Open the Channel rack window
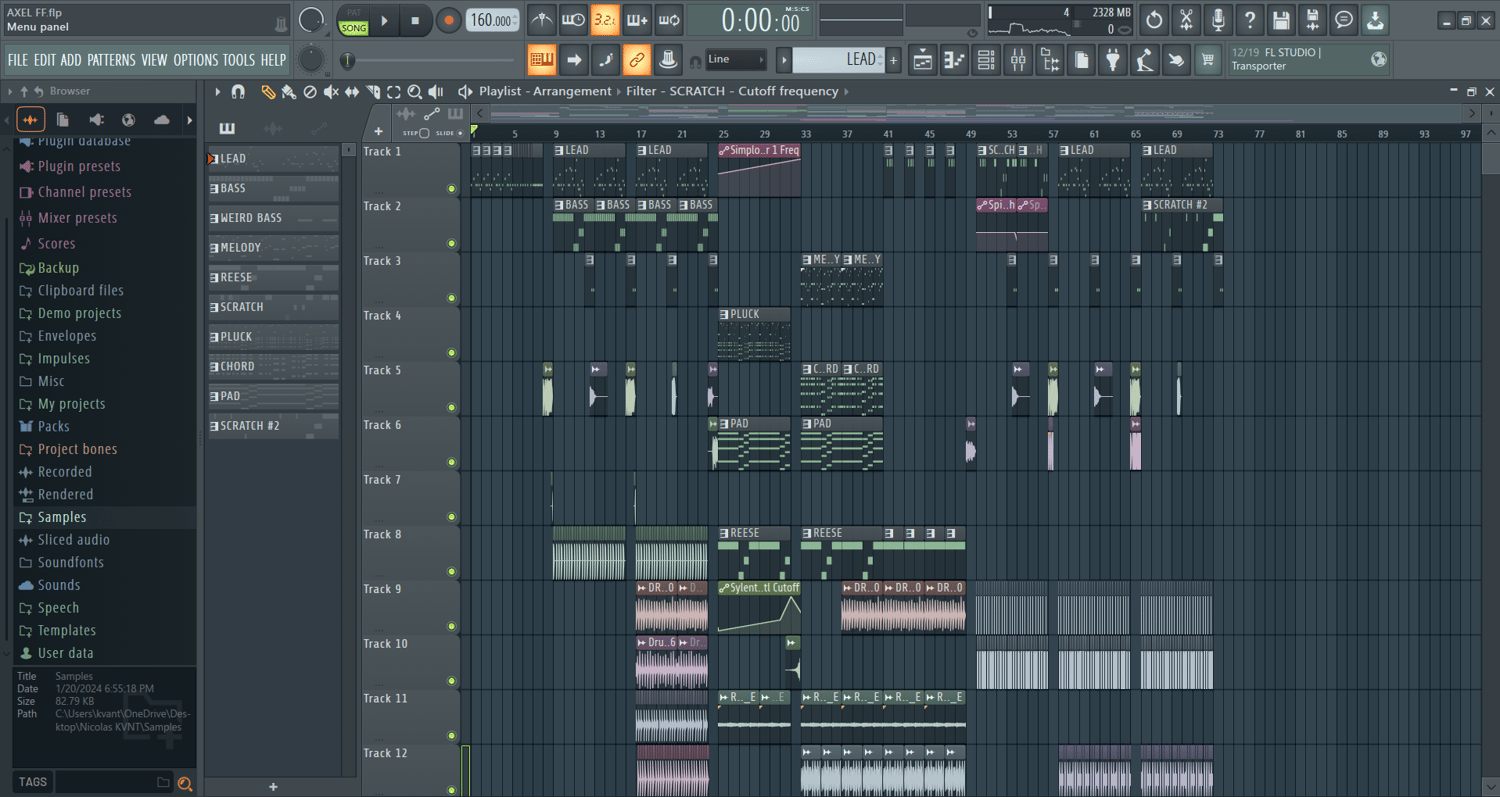The height and width of the screenshot is (797, 1500). pos(986,60)
